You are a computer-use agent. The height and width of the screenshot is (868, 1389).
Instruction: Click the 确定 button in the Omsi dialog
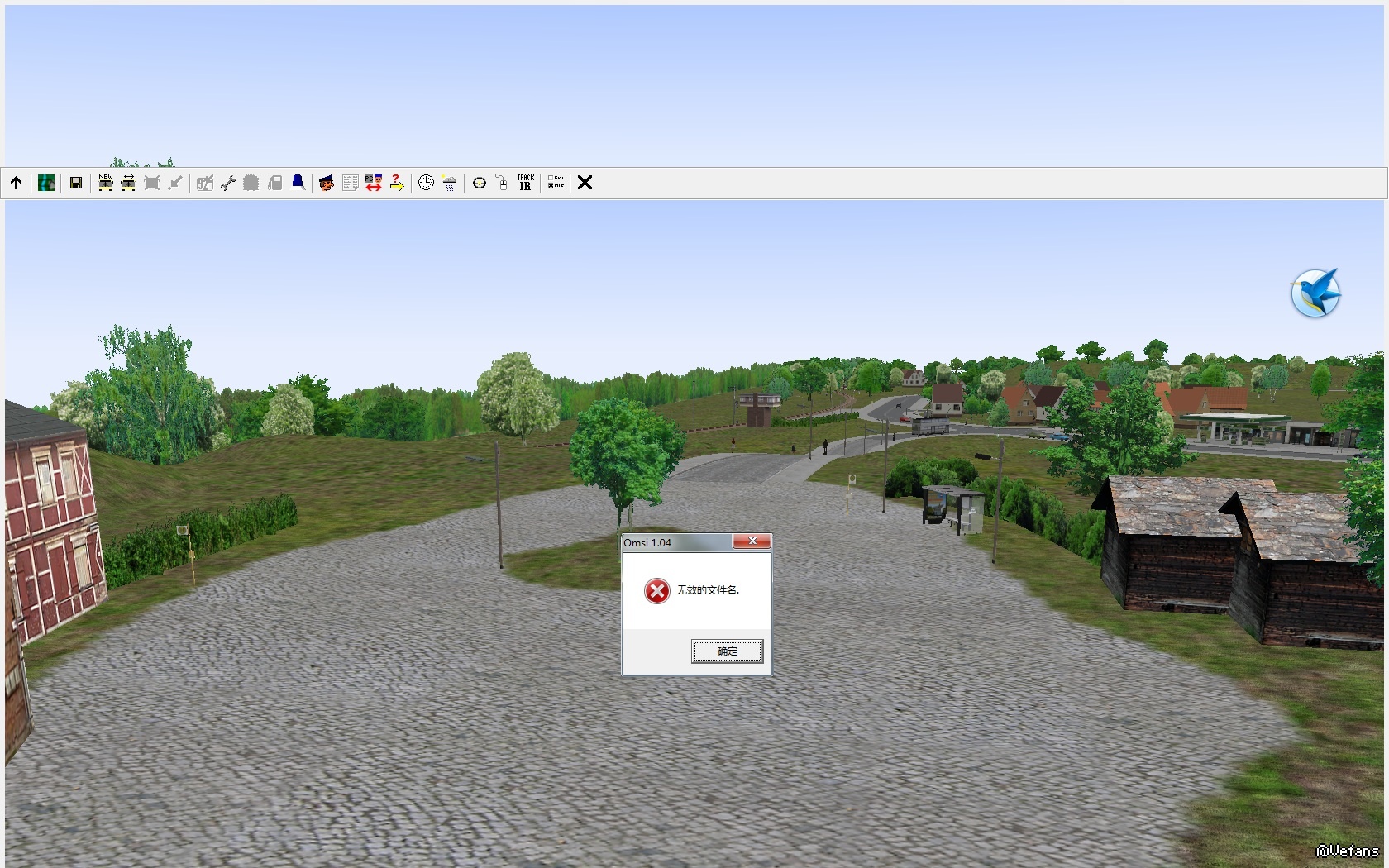click(727, 651)
